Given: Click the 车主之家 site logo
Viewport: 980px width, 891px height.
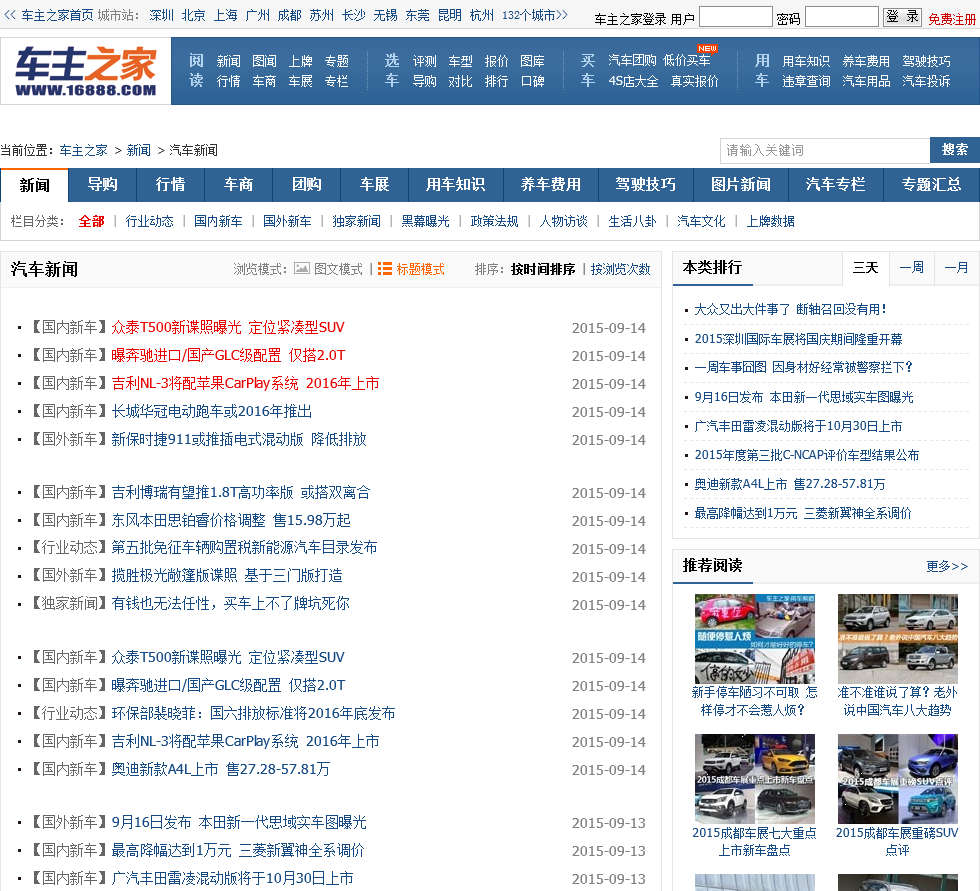Looking at the screenshot, I should click(86, 71).
